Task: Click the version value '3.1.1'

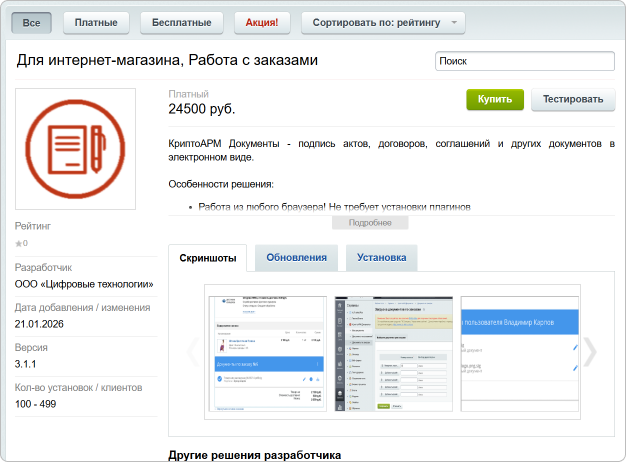Action: click(25, 364)
